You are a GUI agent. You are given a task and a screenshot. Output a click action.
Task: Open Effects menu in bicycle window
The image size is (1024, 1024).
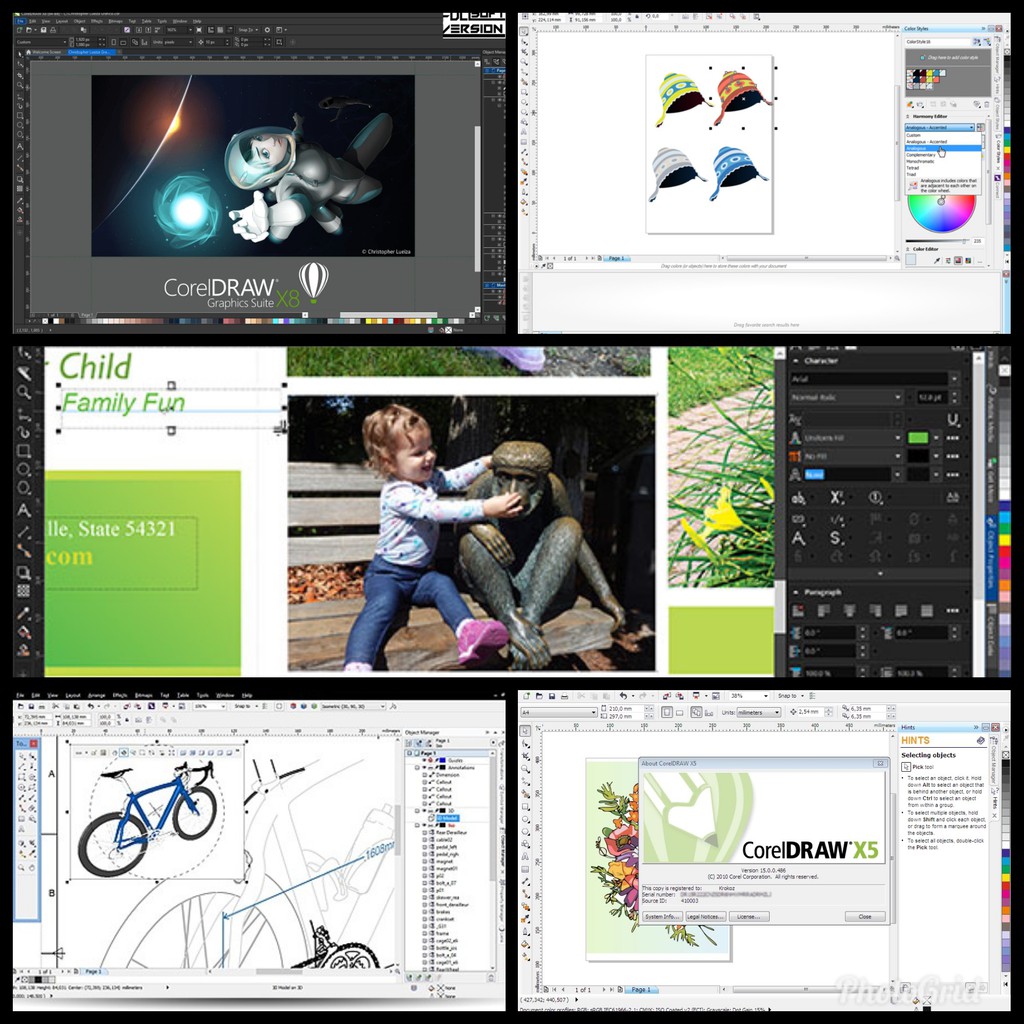(x=120, y=695)
